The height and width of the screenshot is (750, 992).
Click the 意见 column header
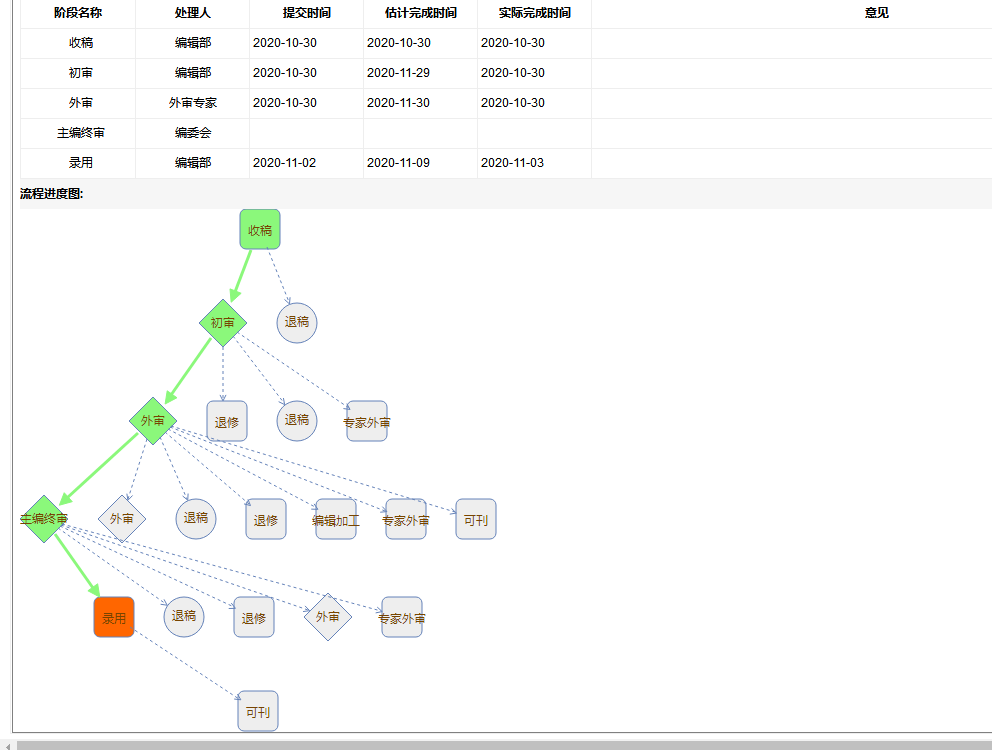click(877, 13)
